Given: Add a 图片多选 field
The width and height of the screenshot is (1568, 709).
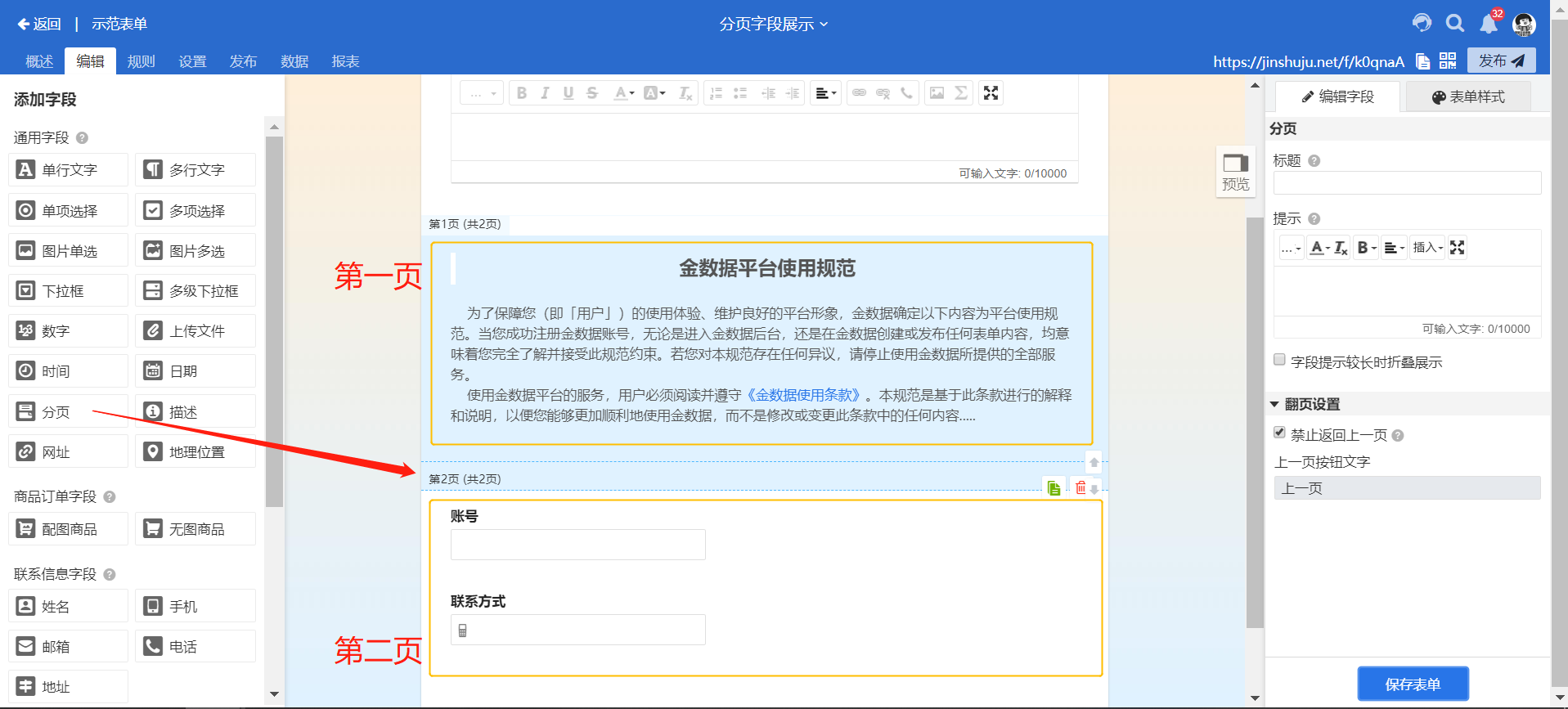Looking at the screenshot, I should (x=195, y=250).
